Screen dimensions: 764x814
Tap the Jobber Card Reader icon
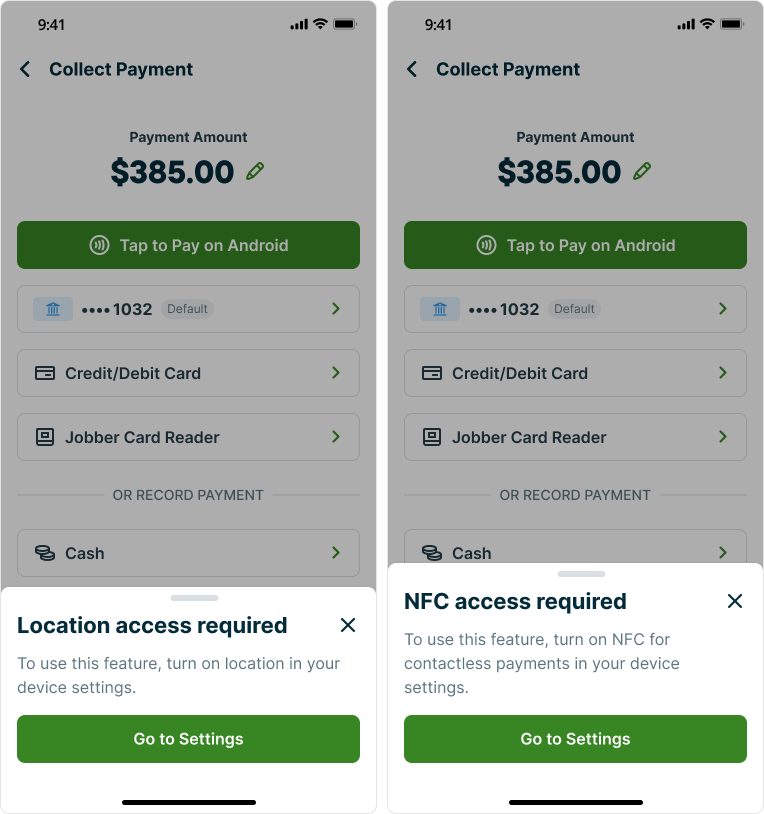point(44,437)
